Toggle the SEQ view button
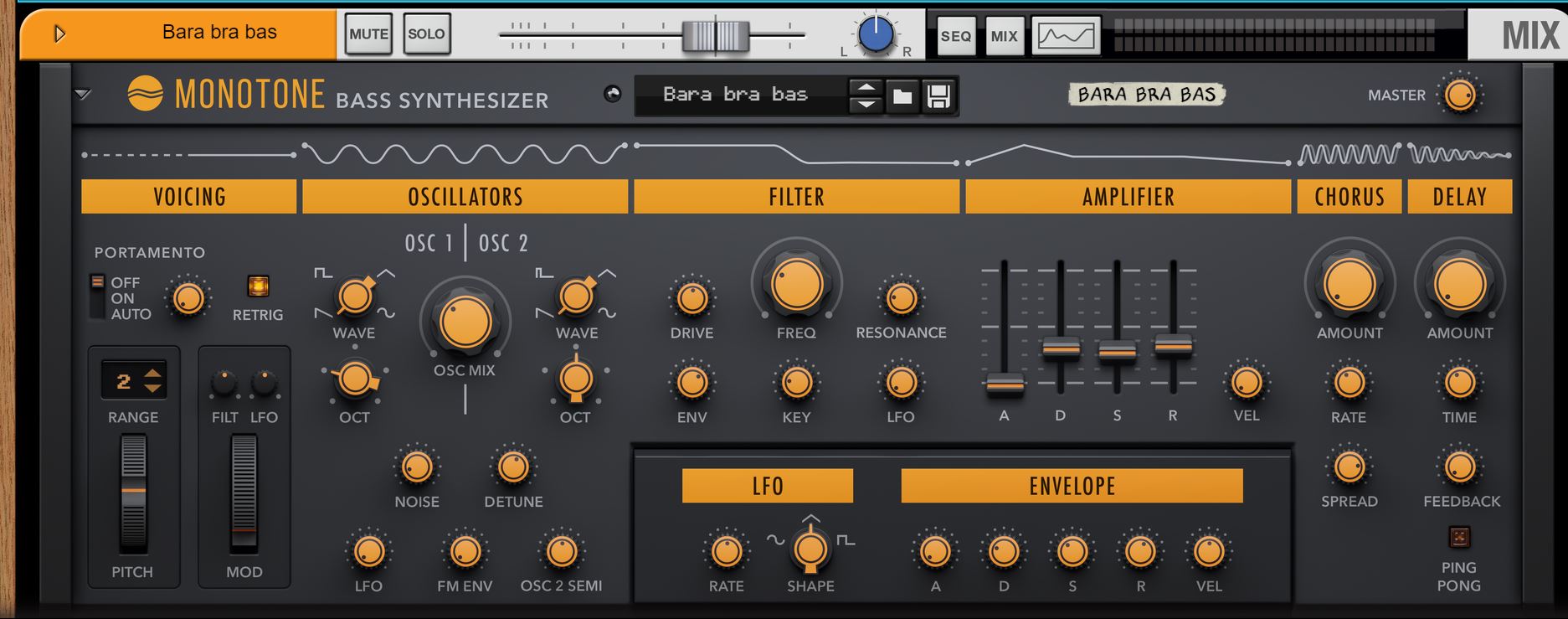This screenshot has width=1568, height=619. pyautogui.click(x=956, y=36)
